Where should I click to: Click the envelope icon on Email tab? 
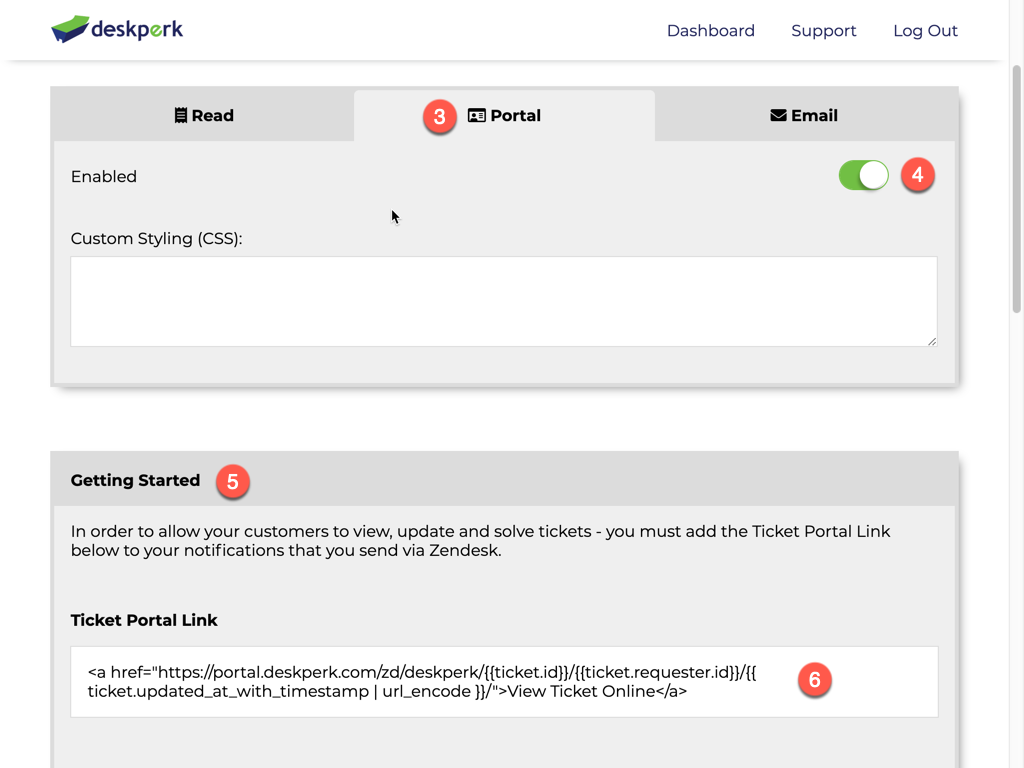[x=778, y=116]
